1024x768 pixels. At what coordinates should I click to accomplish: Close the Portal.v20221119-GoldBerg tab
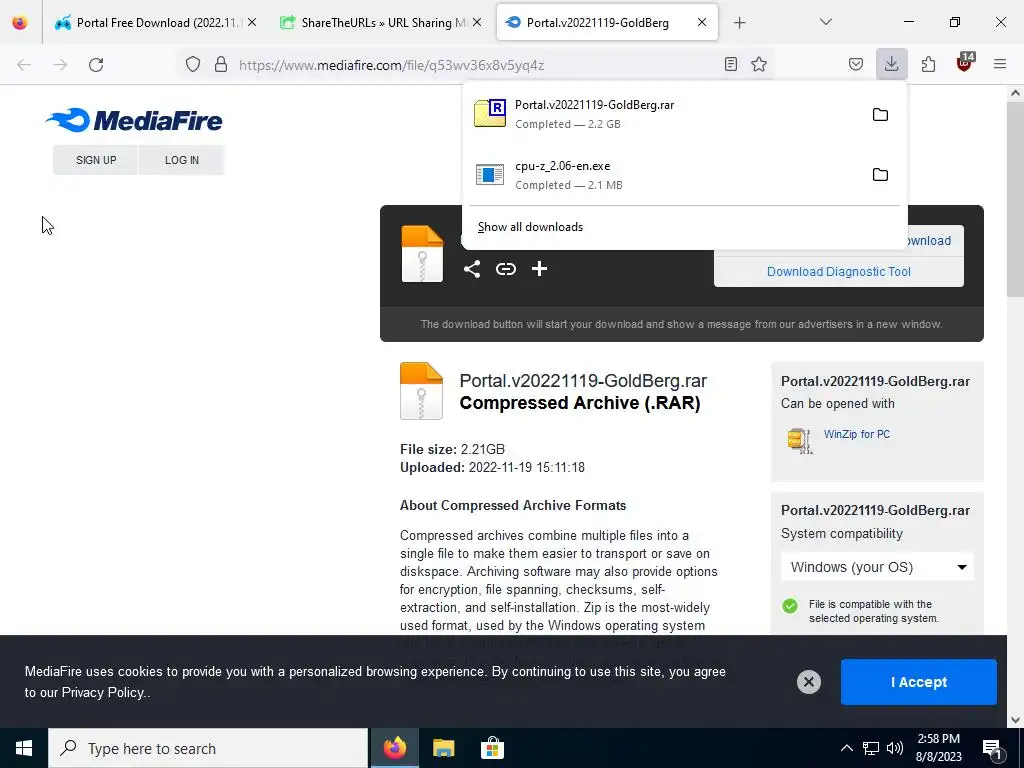(x=701, y=22)
